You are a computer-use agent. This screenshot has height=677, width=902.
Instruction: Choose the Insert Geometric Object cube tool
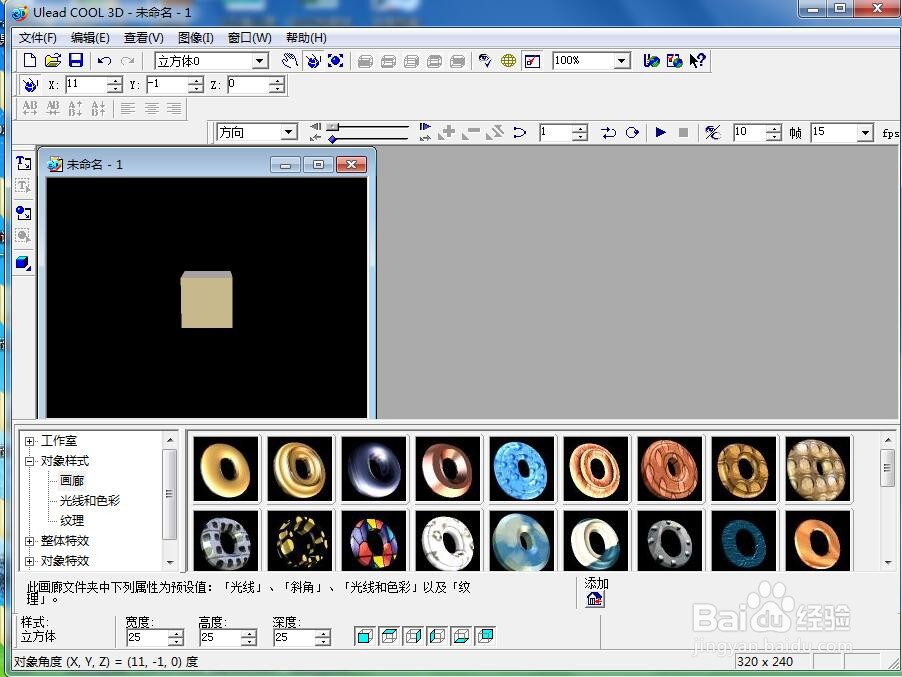(24, 263)
